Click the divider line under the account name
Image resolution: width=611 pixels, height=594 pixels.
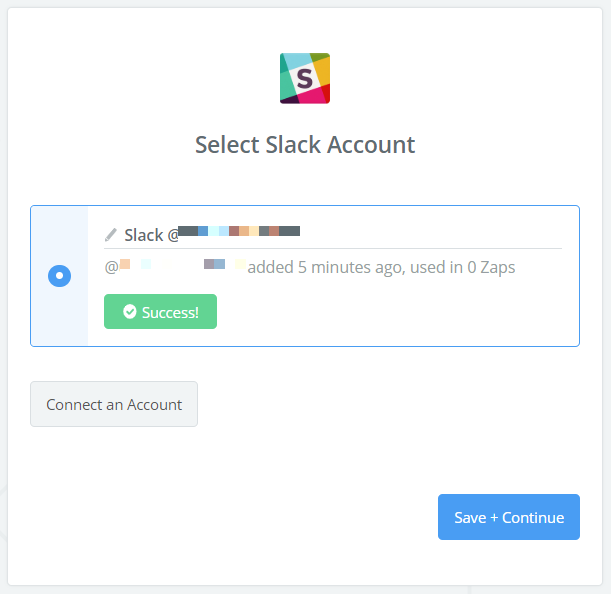tap(400, 248)
